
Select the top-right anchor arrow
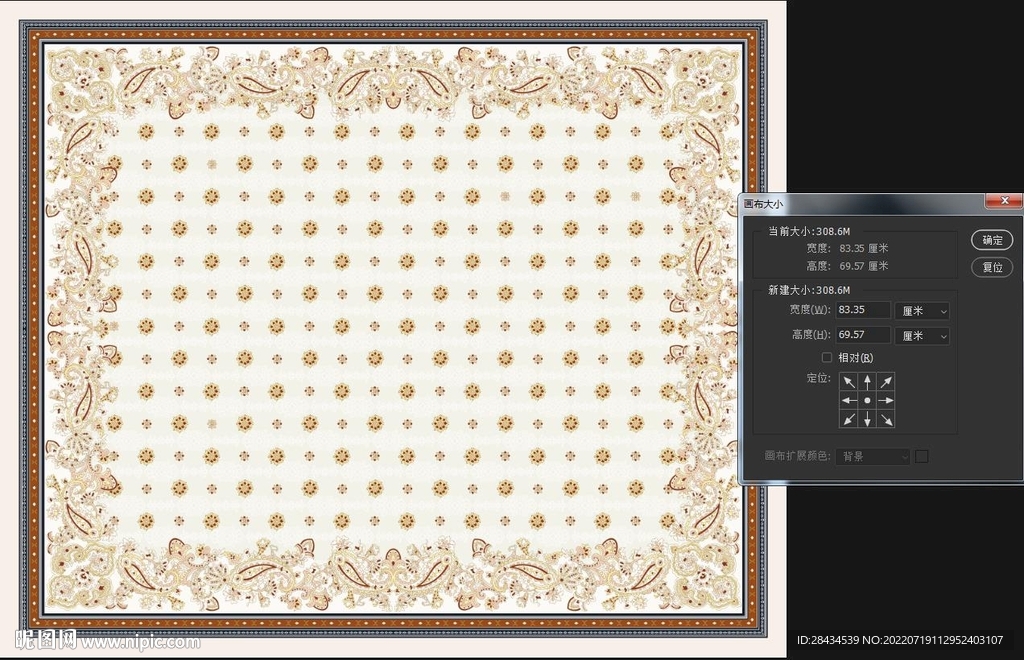point(885,382)
